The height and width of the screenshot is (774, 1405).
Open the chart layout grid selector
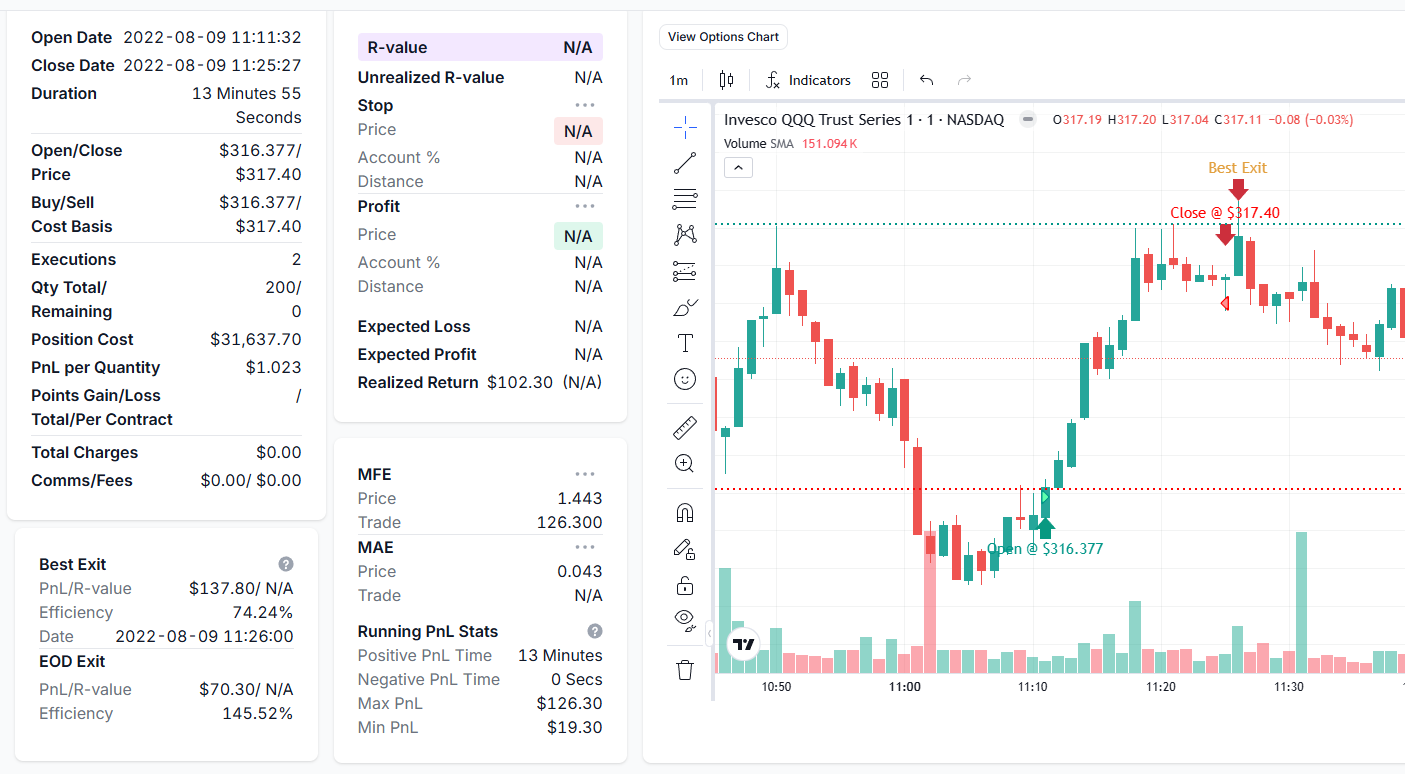(880, 80)
